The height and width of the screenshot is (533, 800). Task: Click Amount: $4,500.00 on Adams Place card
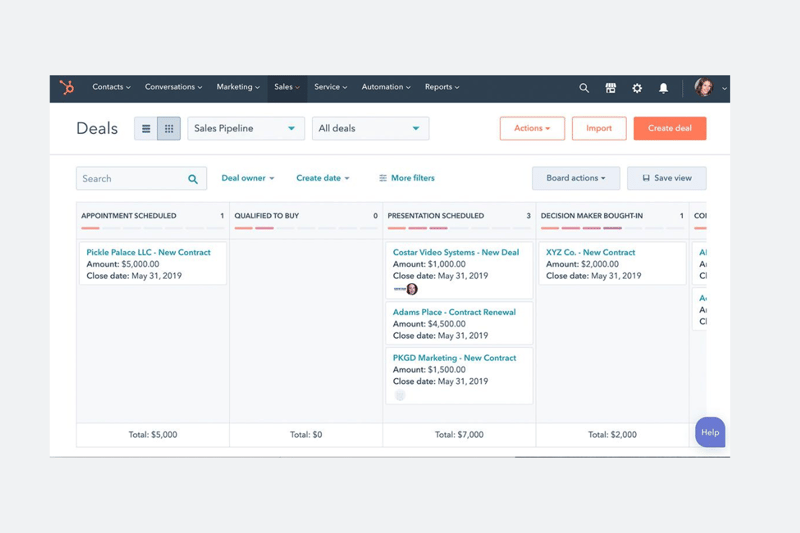tap(429, 324)
